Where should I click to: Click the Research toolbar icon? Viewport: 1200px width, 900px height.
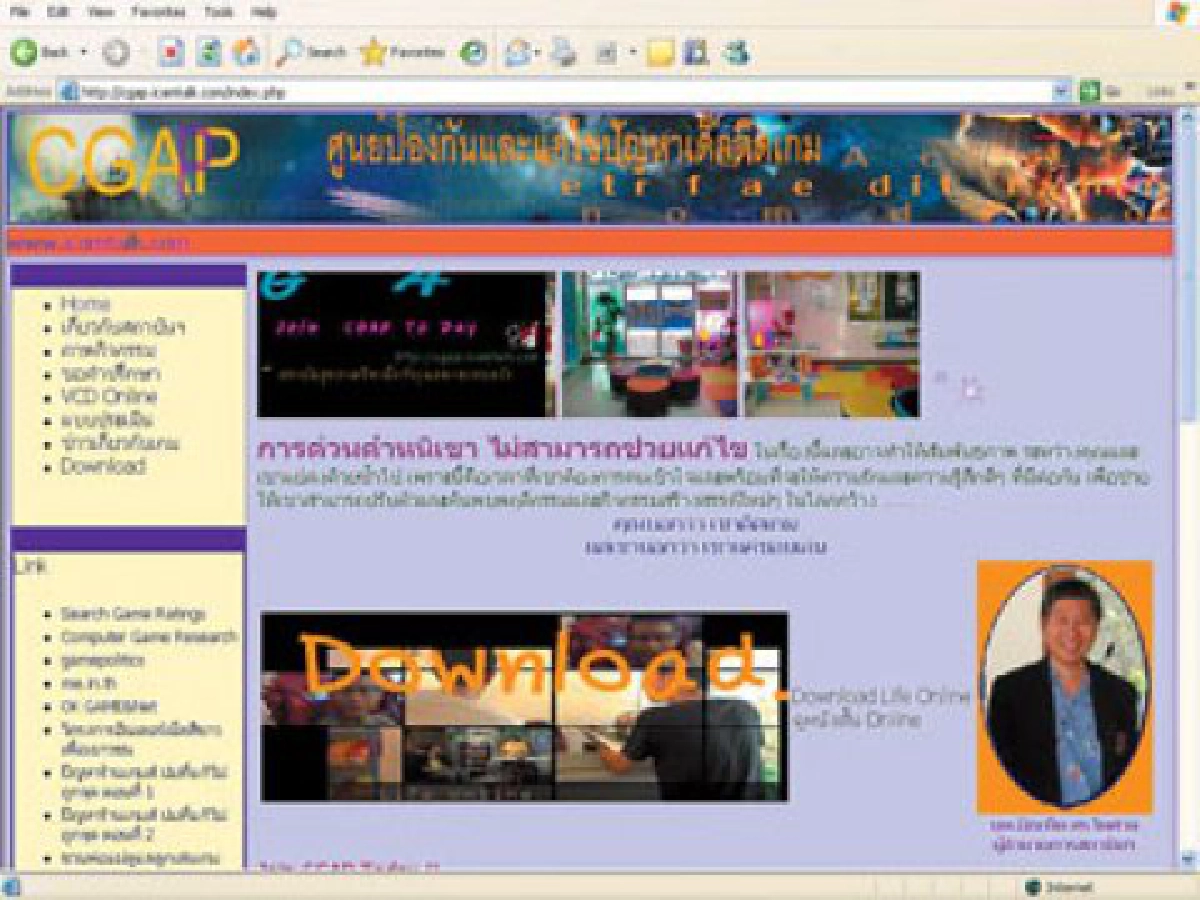pos(697,53)
